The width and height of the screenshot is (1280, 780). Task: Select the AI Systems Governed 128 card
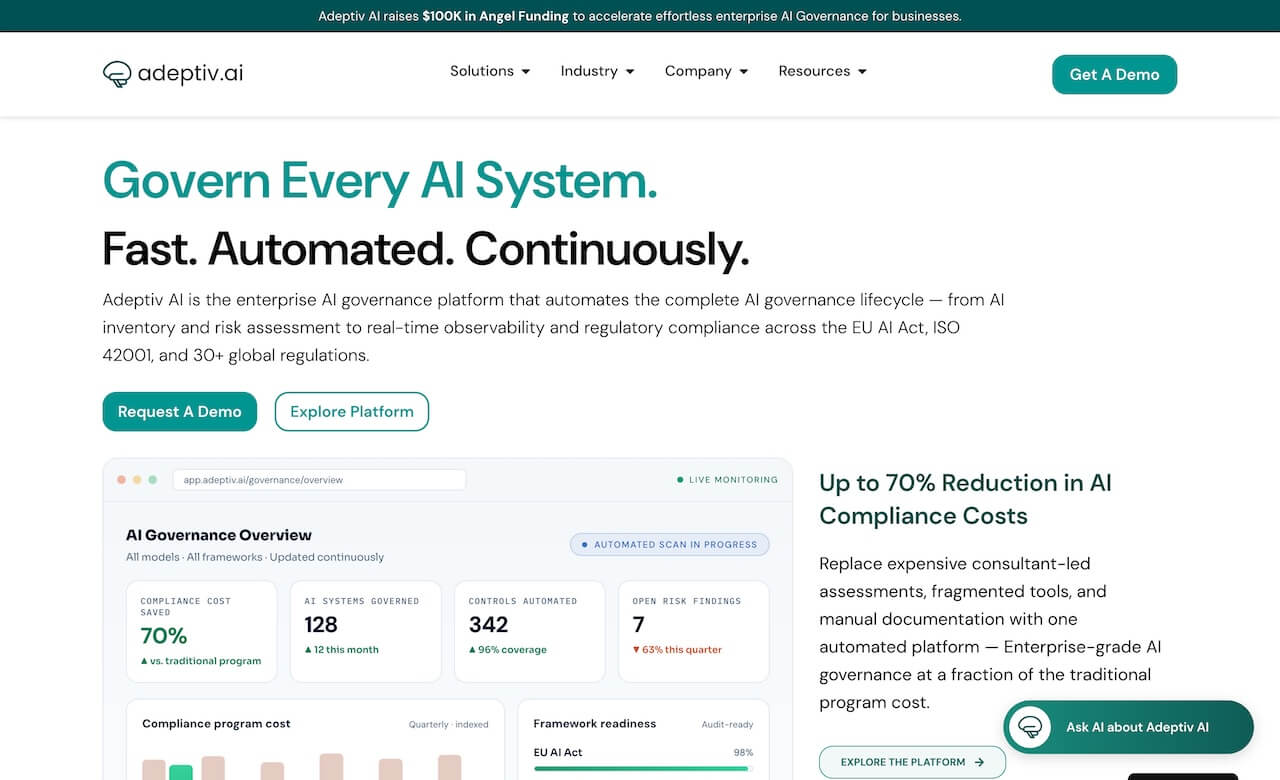click(366, 632)
